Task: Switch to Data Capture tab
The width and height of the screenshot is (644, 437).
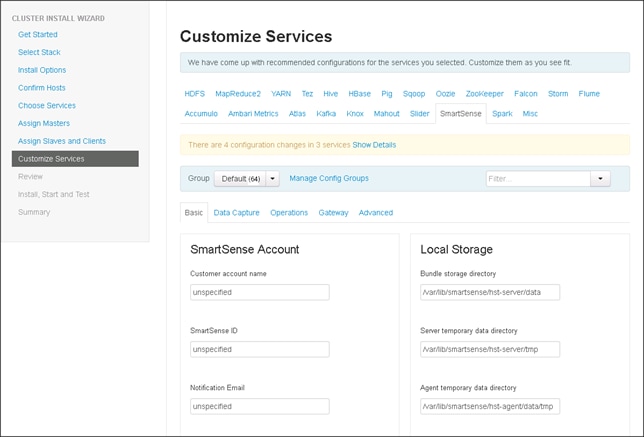Action: pos(237,213)
